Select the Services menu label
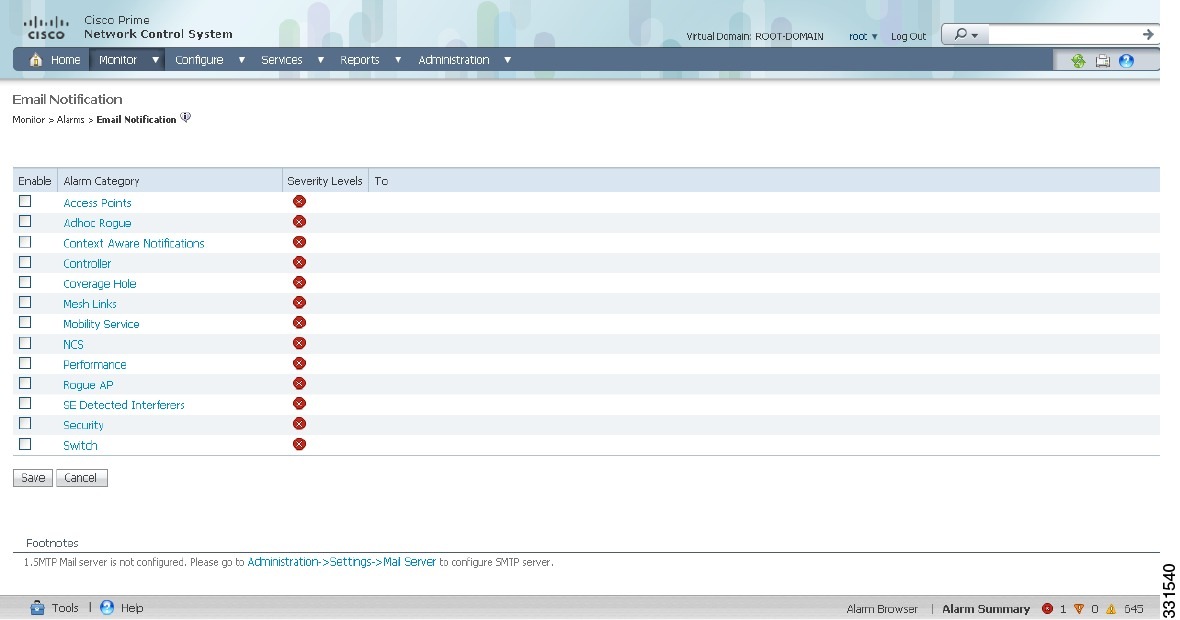Viewport: 1180px width, 620px height. 281,60
